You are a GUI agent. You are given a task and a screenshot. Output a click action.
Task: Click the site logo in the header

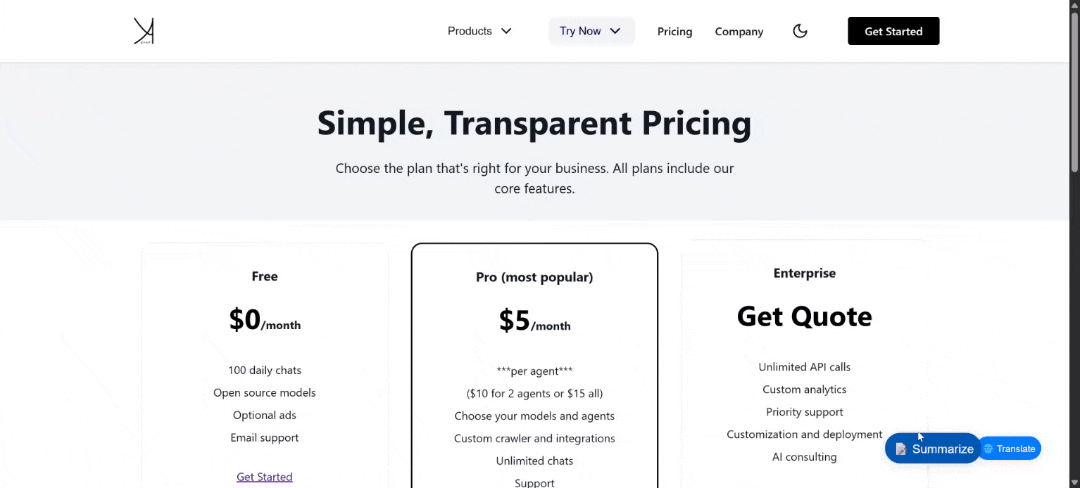point(144,31)
